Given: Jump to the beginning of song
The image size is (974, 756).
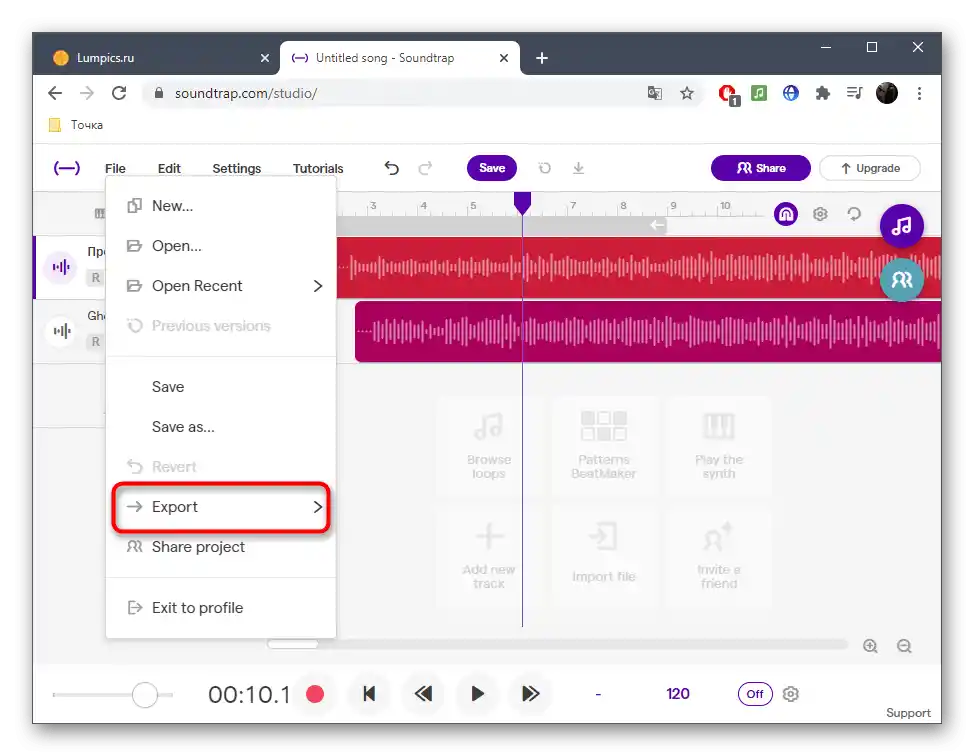Looking at the screenshot, I should [369, 694].
